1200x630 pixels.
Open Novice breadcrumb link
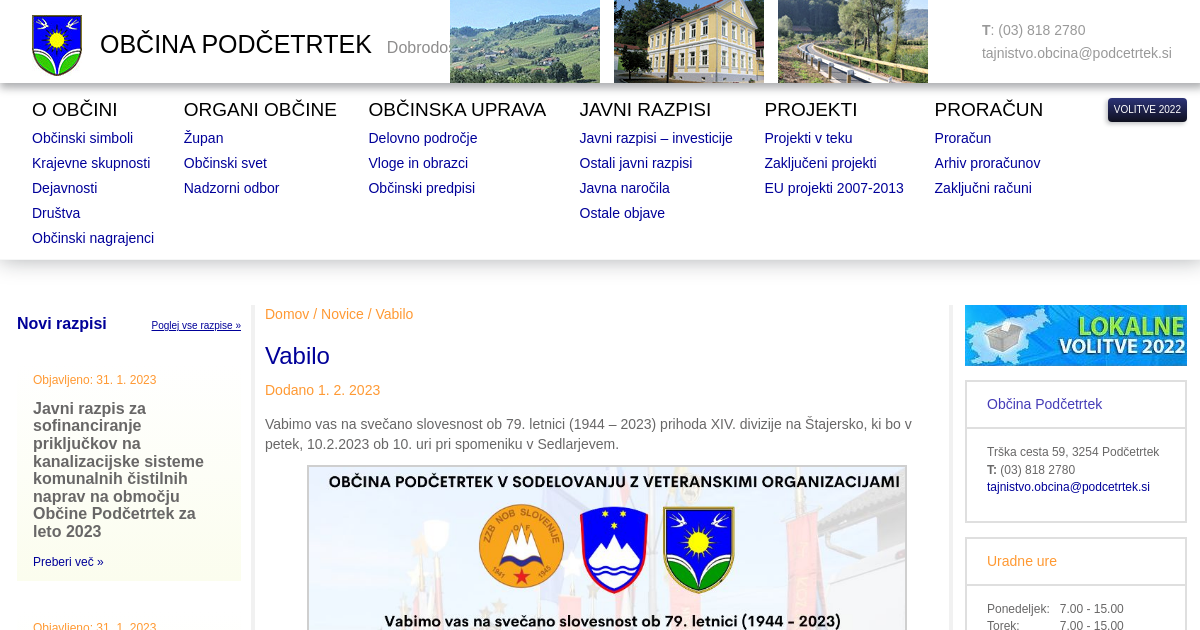tap(342, 314)
